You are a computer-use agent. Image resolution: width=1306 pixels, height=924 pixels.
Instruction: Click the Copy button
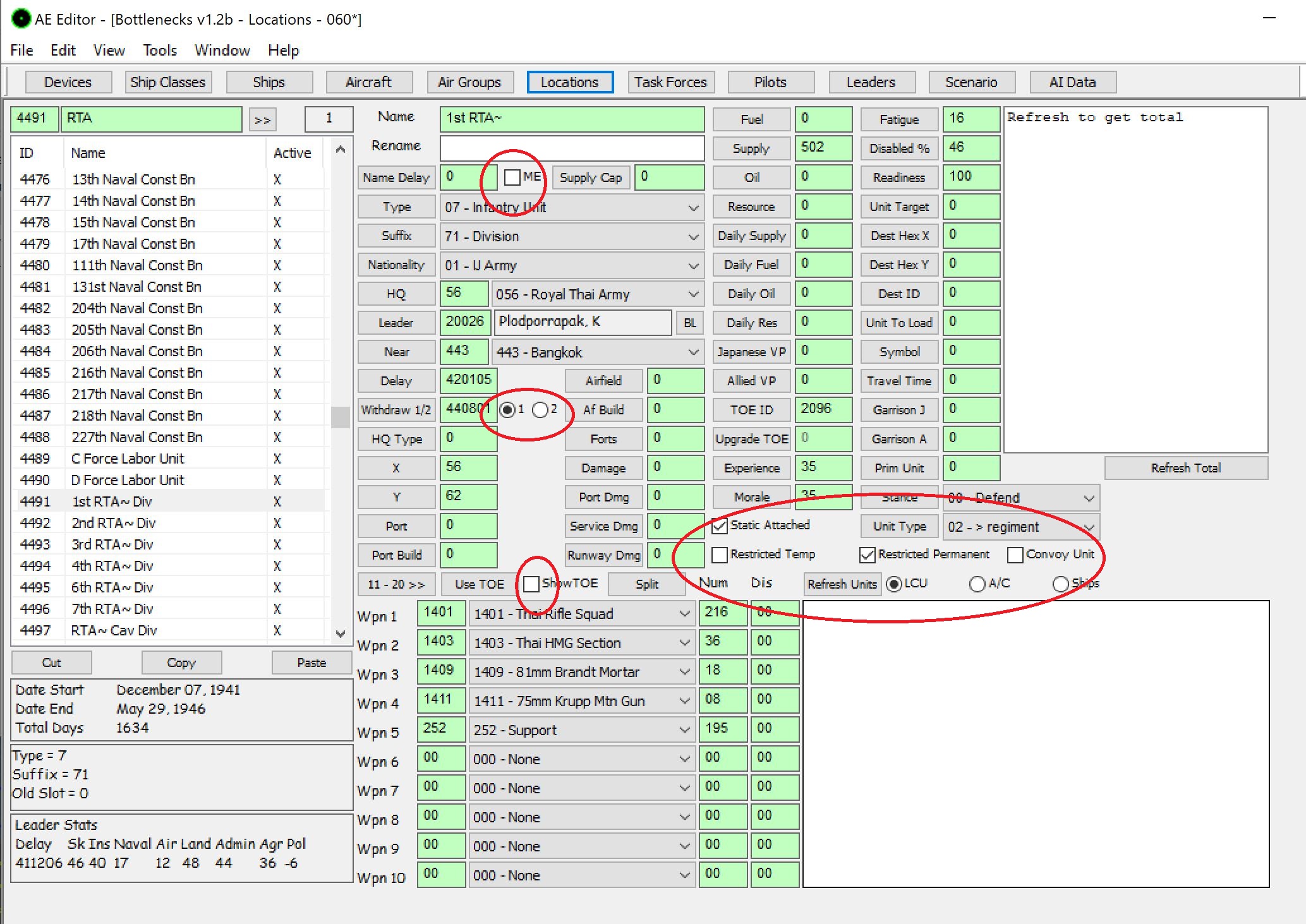tap(181, 663)
